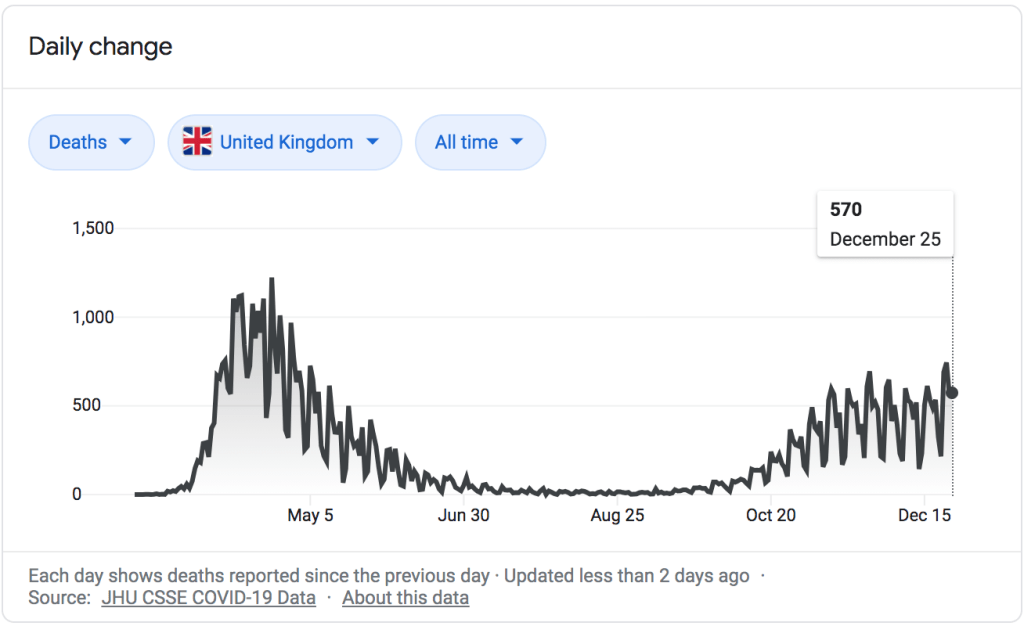Click the Deaths text label in filter
Image resolution: width=1024 pixels, height=626 pixels.
(77, 142)
